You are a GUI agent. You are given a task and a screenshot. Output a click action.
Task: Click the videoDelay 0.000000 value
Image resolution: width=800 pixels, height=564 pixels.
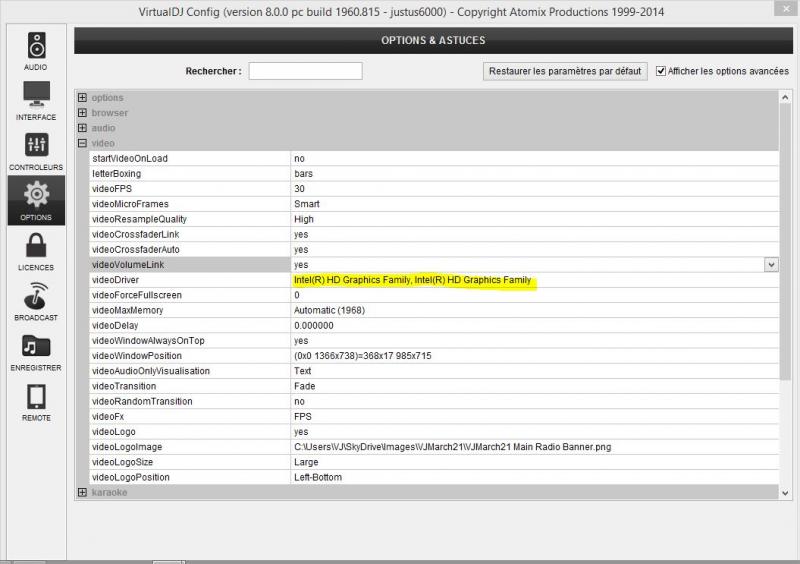[x=313, y=326]
